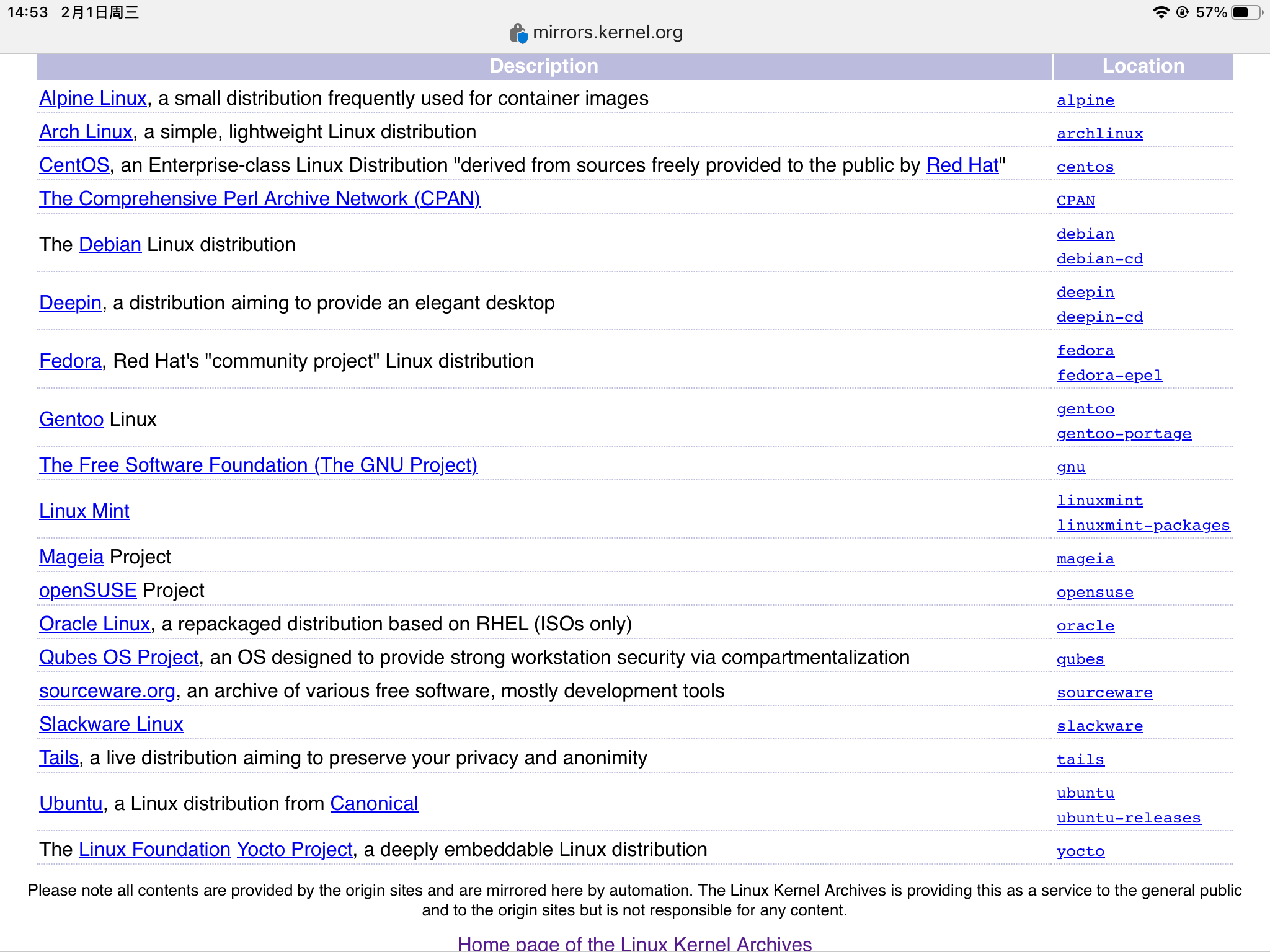Browse the debian-cd mirror directory
This screenshot has height=952, width=1270.
1099,258
